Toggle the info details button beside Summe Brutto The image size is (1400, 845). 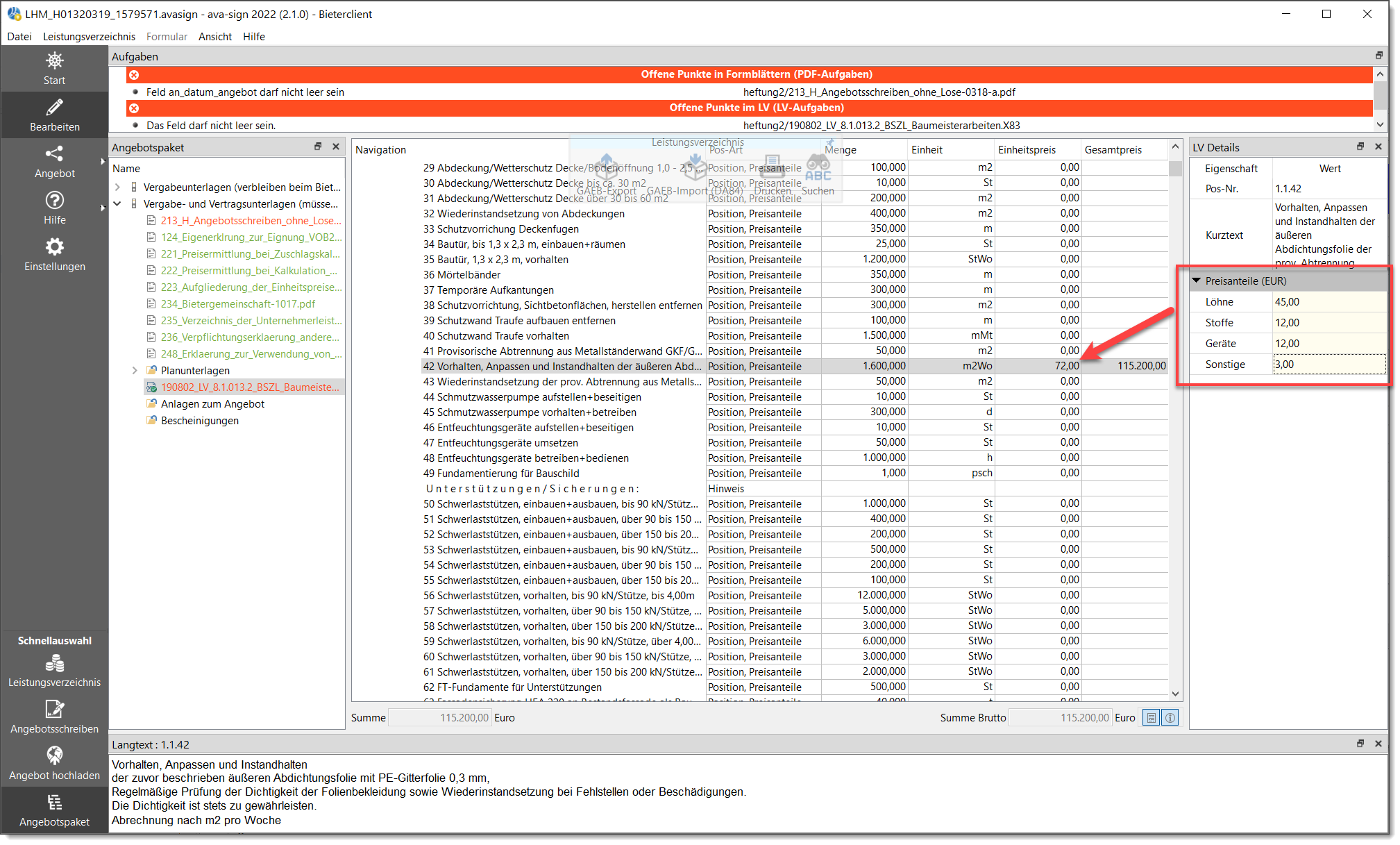pos(1170,718)
